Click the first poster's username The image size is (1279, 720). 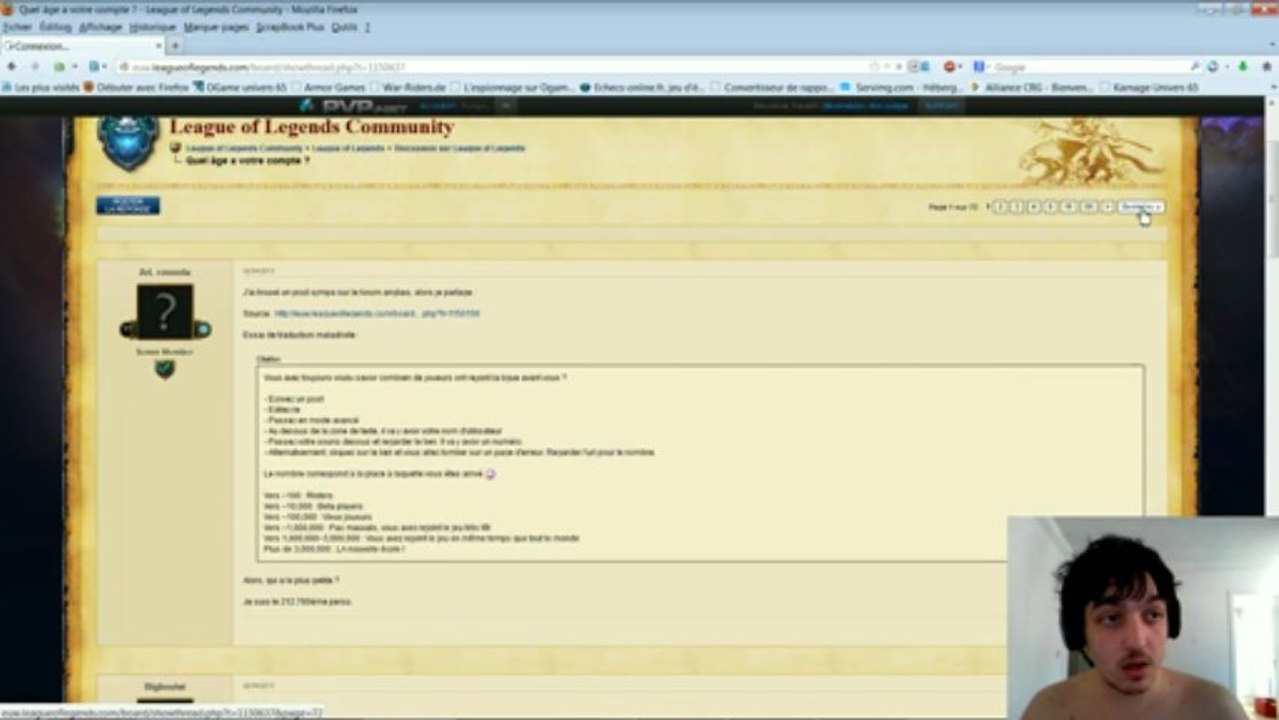[165, 272]
